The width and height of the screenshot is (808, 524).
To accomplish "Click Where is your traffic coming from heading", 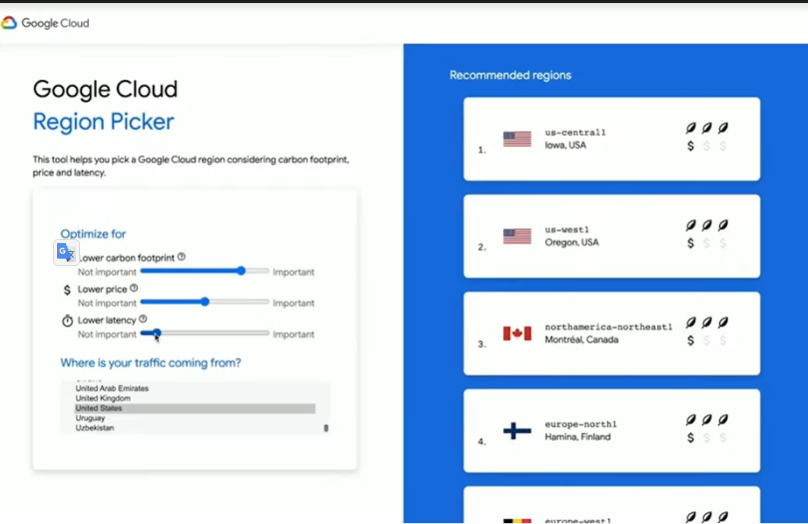I will pos(150,363).
